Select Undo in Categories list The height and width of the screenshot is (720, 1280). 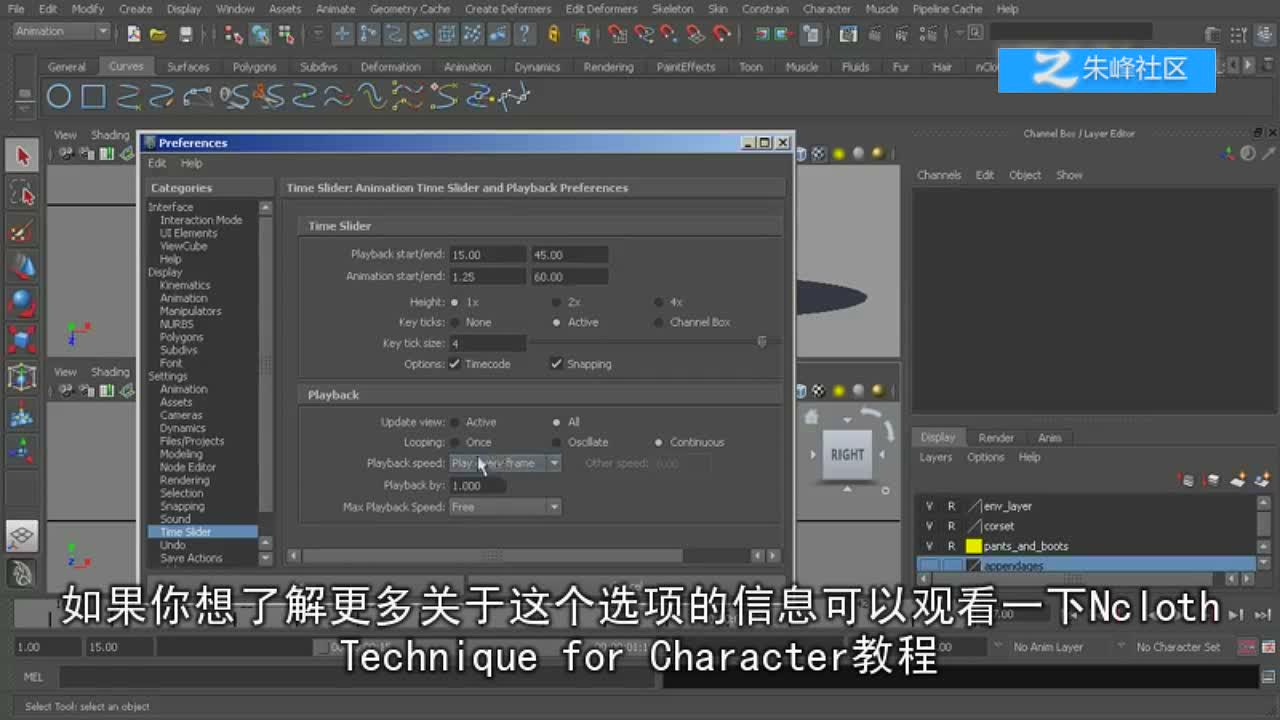[x=172, y=545]
